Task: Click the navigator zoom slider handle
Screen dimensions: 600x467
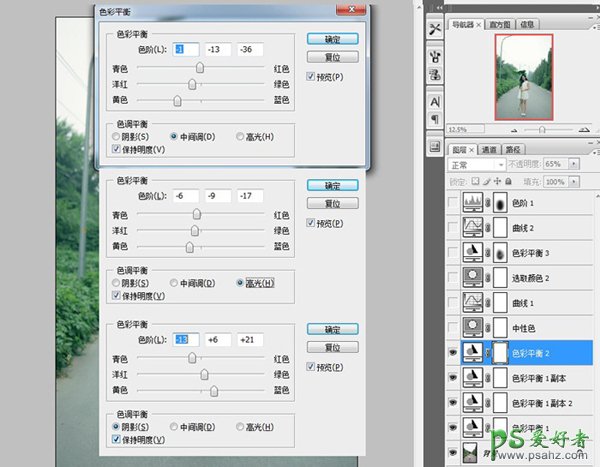Action: click(x=541, y=129)
